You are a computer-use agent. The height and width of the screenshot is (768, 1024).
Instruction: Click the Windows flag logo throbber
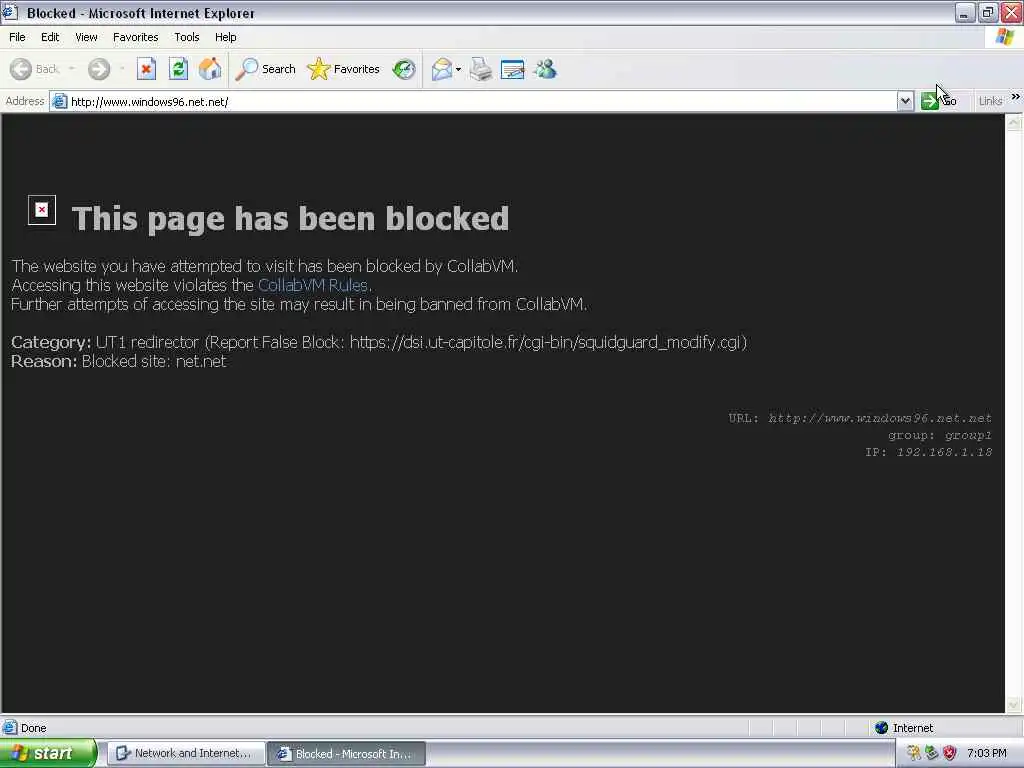click(1005, 37)
